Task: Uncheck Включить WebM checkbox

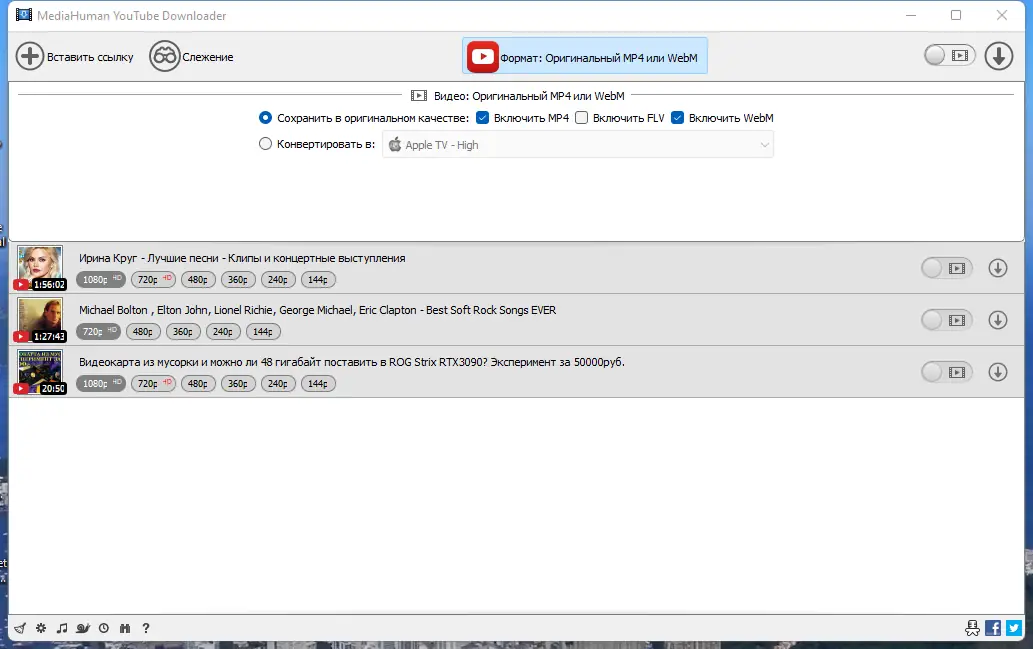Action: [x=677, y=118]
